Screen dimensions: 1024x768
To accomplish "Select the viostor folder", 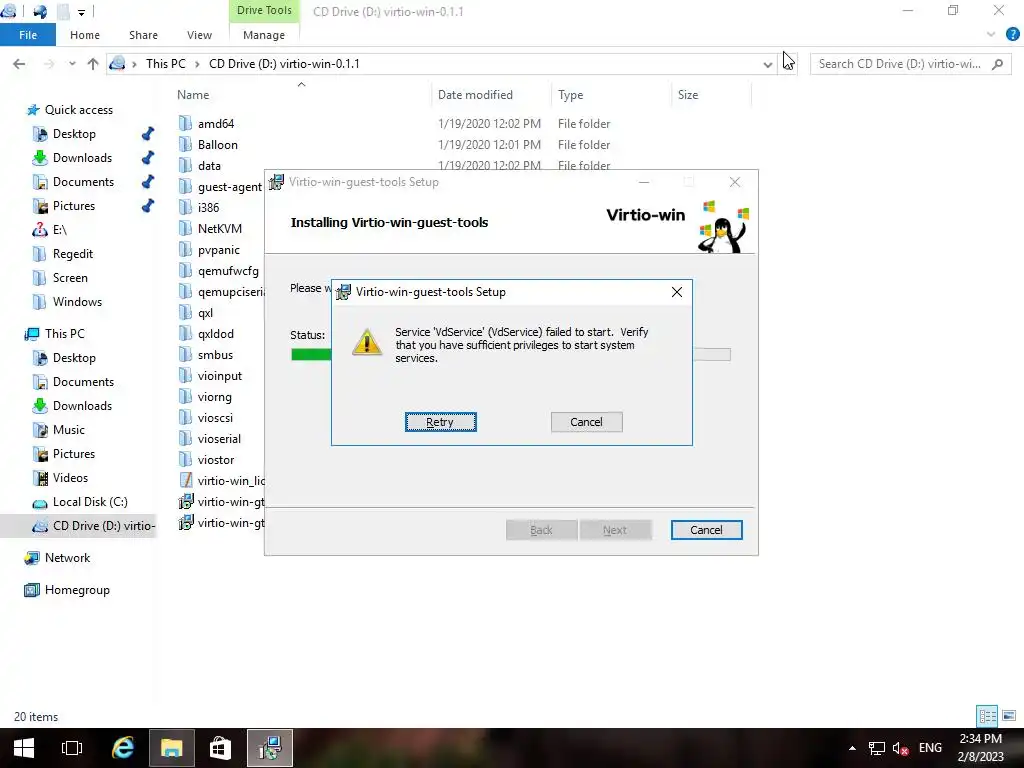I will click(x=216, y=460).
